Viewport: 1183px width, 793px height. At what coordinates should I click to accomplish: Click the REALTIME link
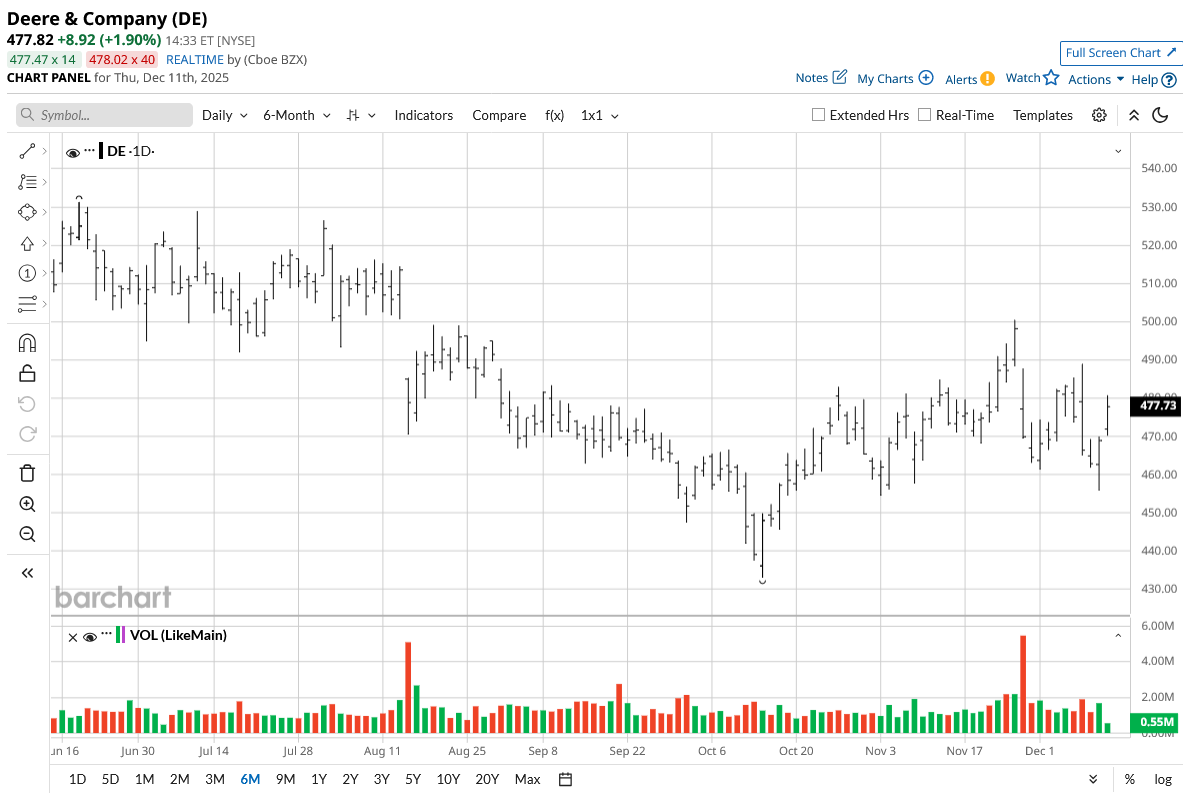(195, 60)
